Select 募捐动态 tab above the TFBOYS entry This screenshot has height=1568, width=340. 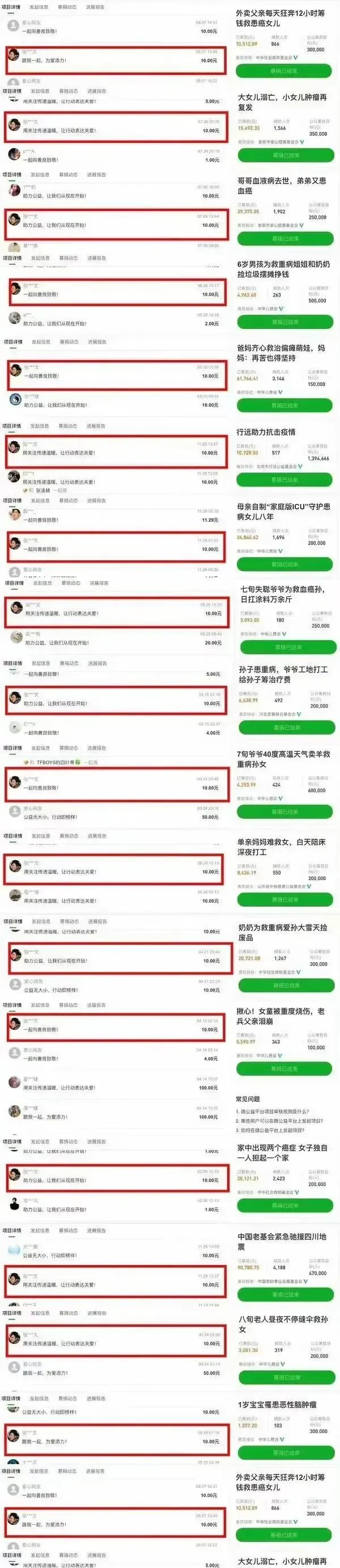pos(68,748)
